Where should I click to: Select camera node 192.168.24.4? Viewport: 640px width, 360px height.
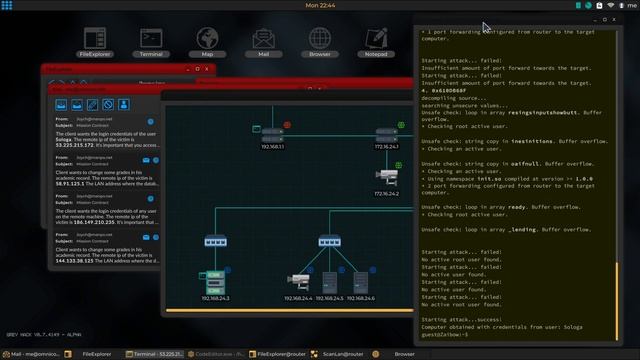[298, 282]
